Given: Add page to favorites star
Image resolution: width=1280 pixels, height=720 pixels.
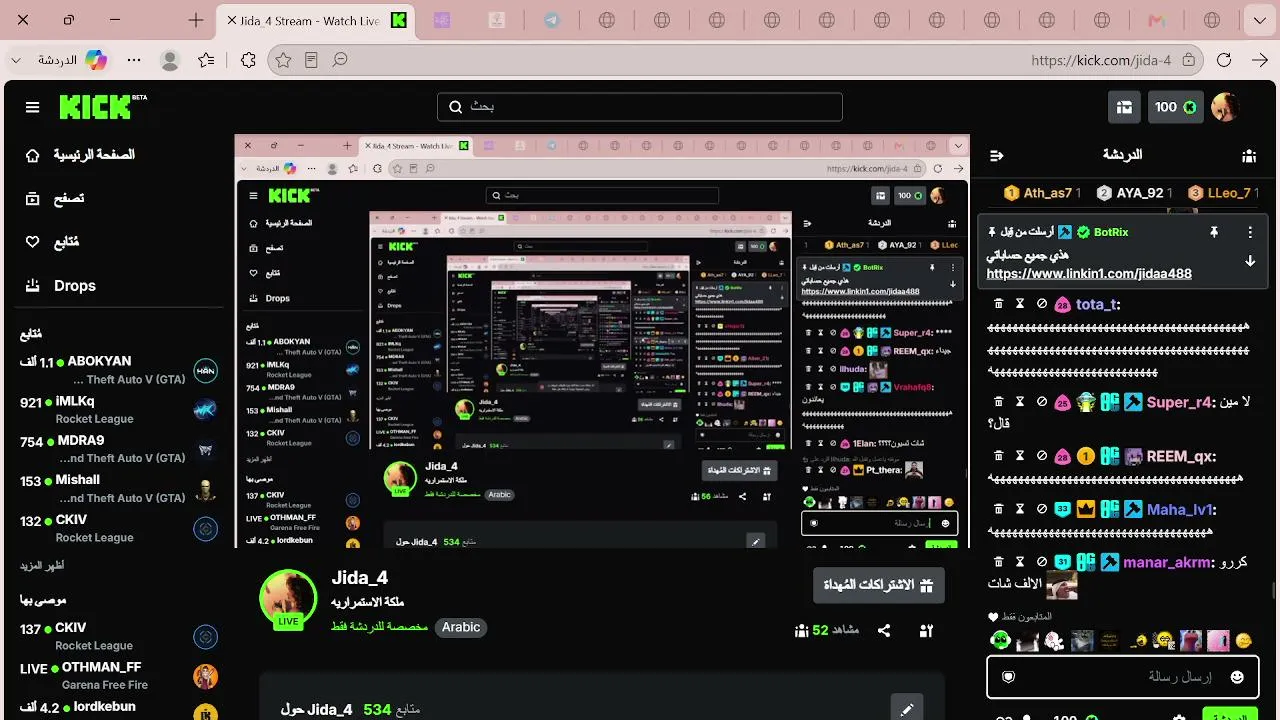Looking at the screenshot, I should (x=283, y=60).
